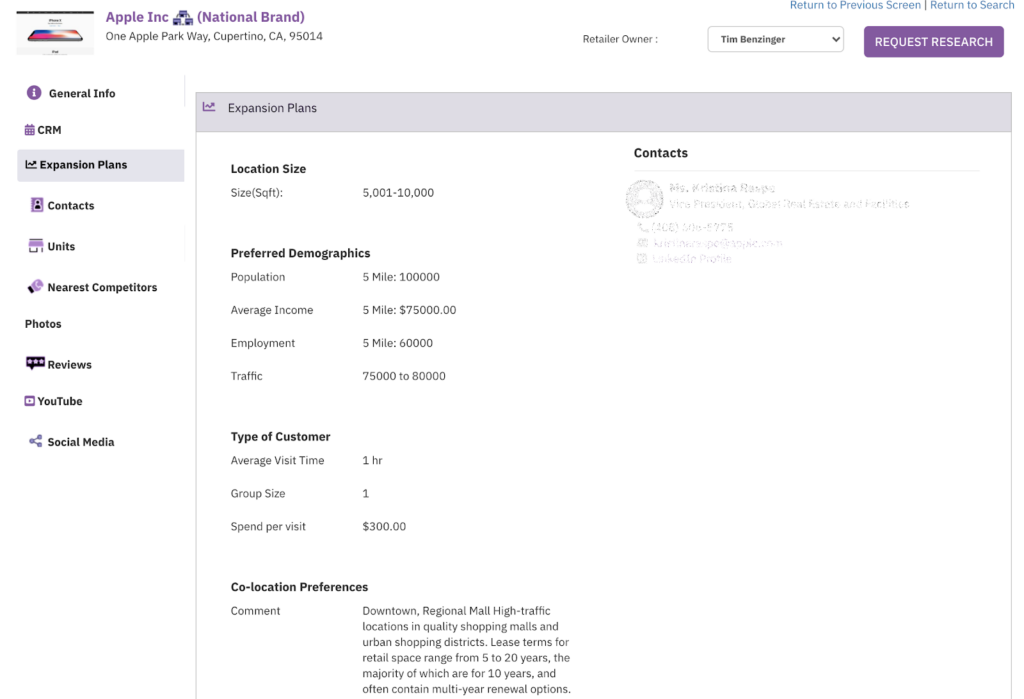Click the contact phone number
Viewport: 1024px width, 699px height.
coord(692,227)
